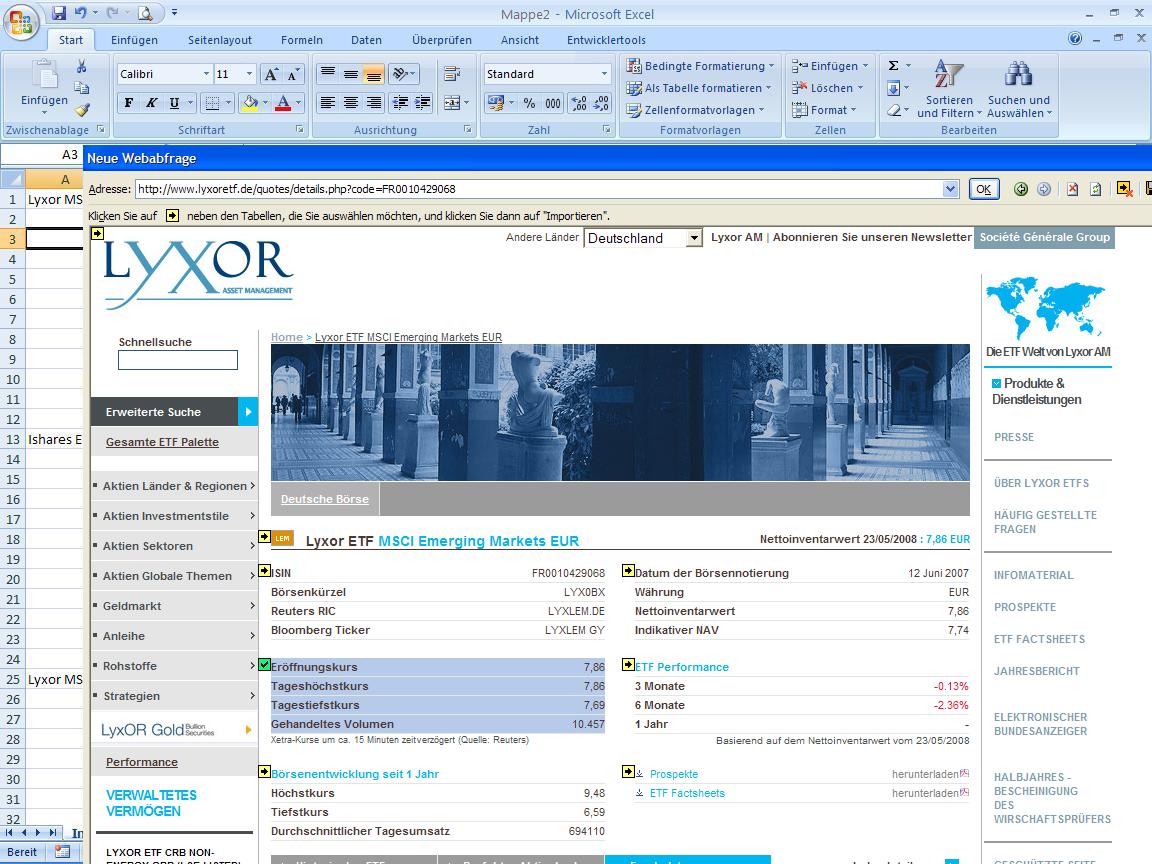1152x864 pixels.
Task: Apply thousands separator 000 format
Action: pos(553,104)
